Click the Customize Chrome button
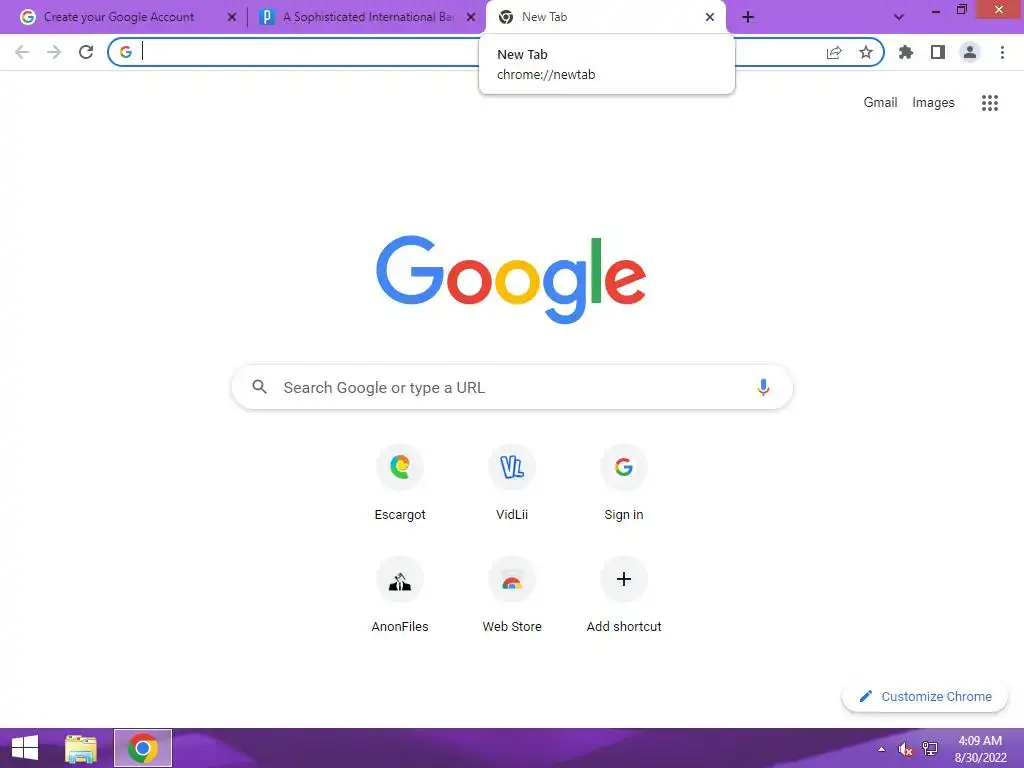The height and width of the screenshot is (768, 1024). pyautogui.click(x=925, y=697)
